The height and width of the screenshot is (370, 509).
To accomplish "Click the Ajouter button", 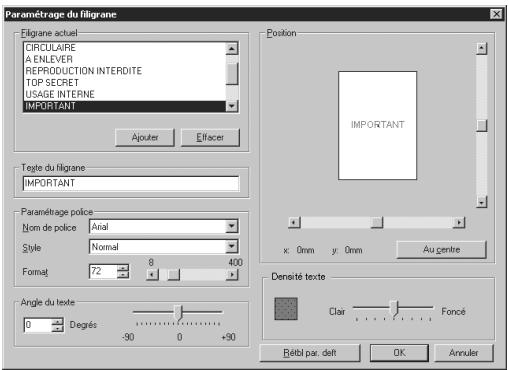I will (x=145, y=137).
